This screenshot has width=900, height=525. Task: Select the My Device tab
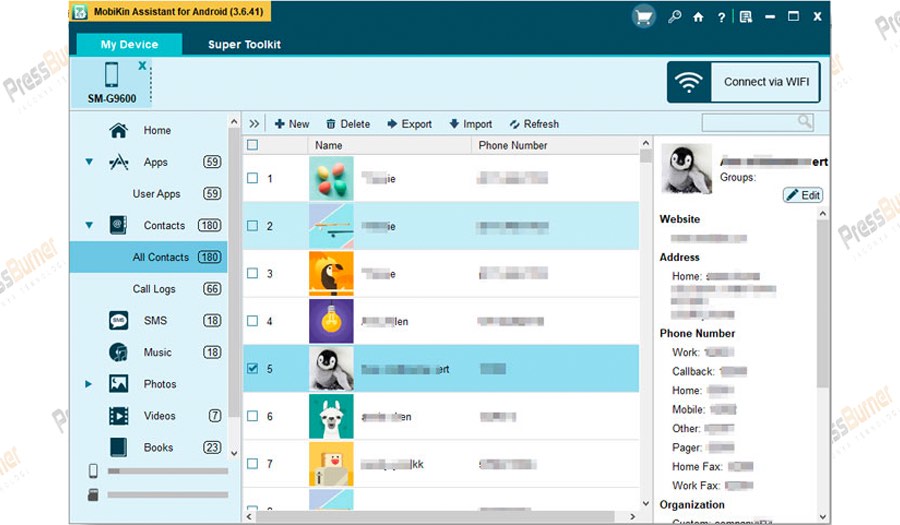point(130,45)
